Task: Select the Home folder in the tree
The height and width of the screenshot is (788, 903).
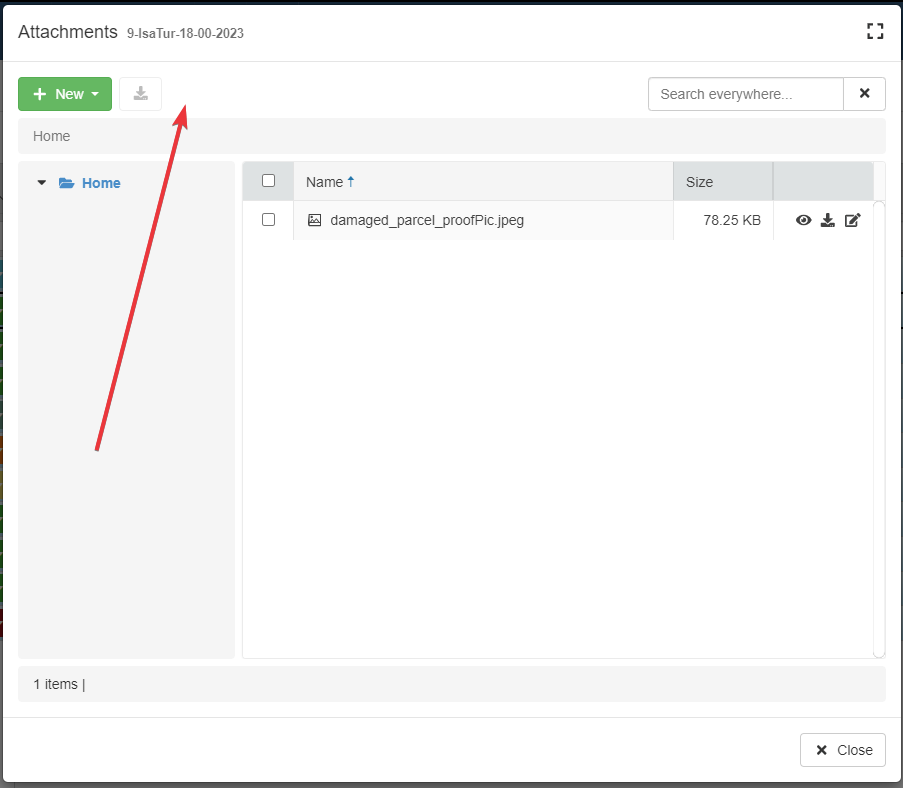Action: (x=101, y=183)
